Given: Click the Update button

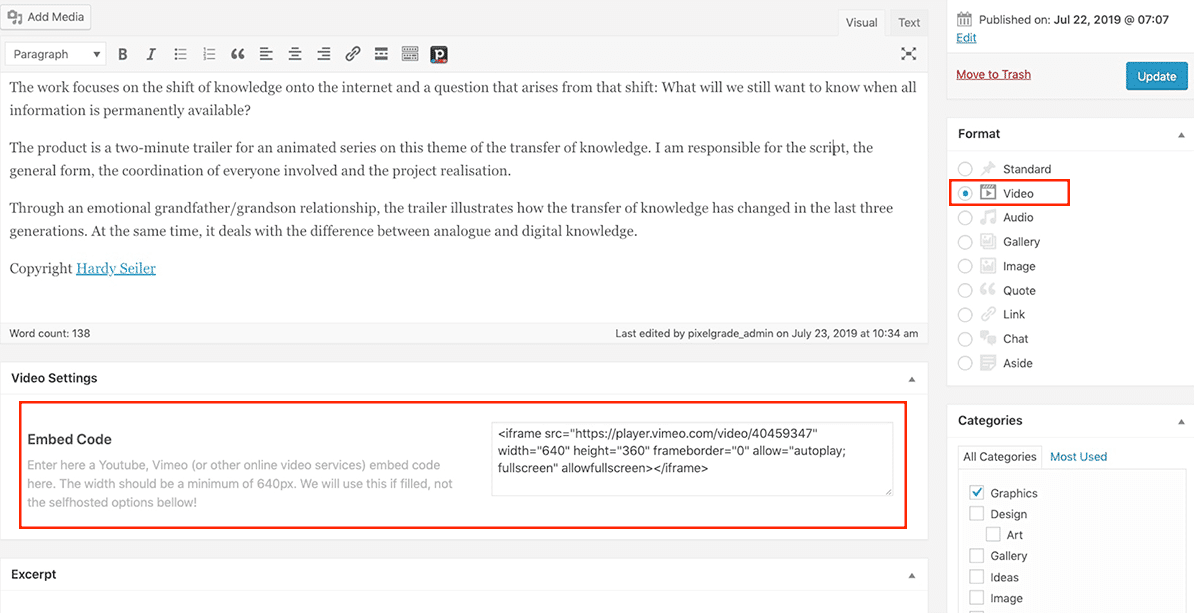Looking at the screenshot, I should click(1156, 76).
